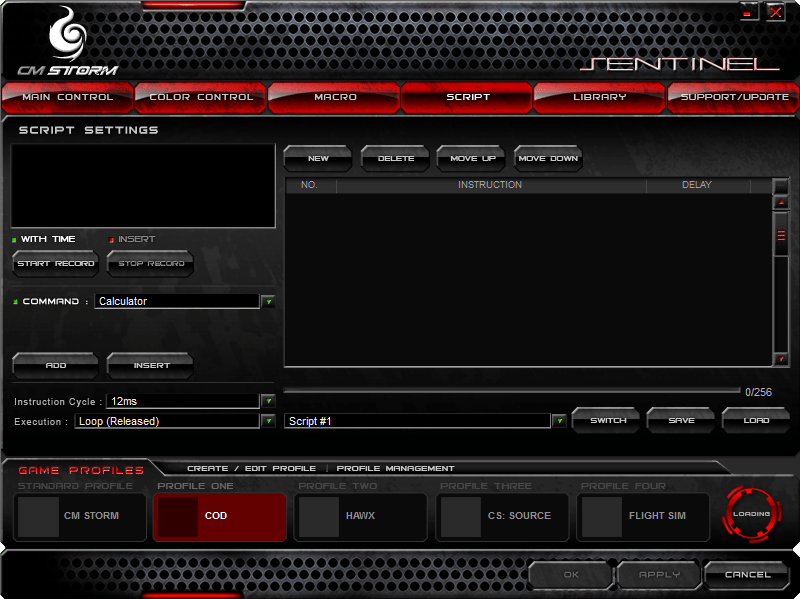Image resolution: width=800 pixels, height=599 pixels.
Task: Click the Move Down button
Action: tap(548, 159)
